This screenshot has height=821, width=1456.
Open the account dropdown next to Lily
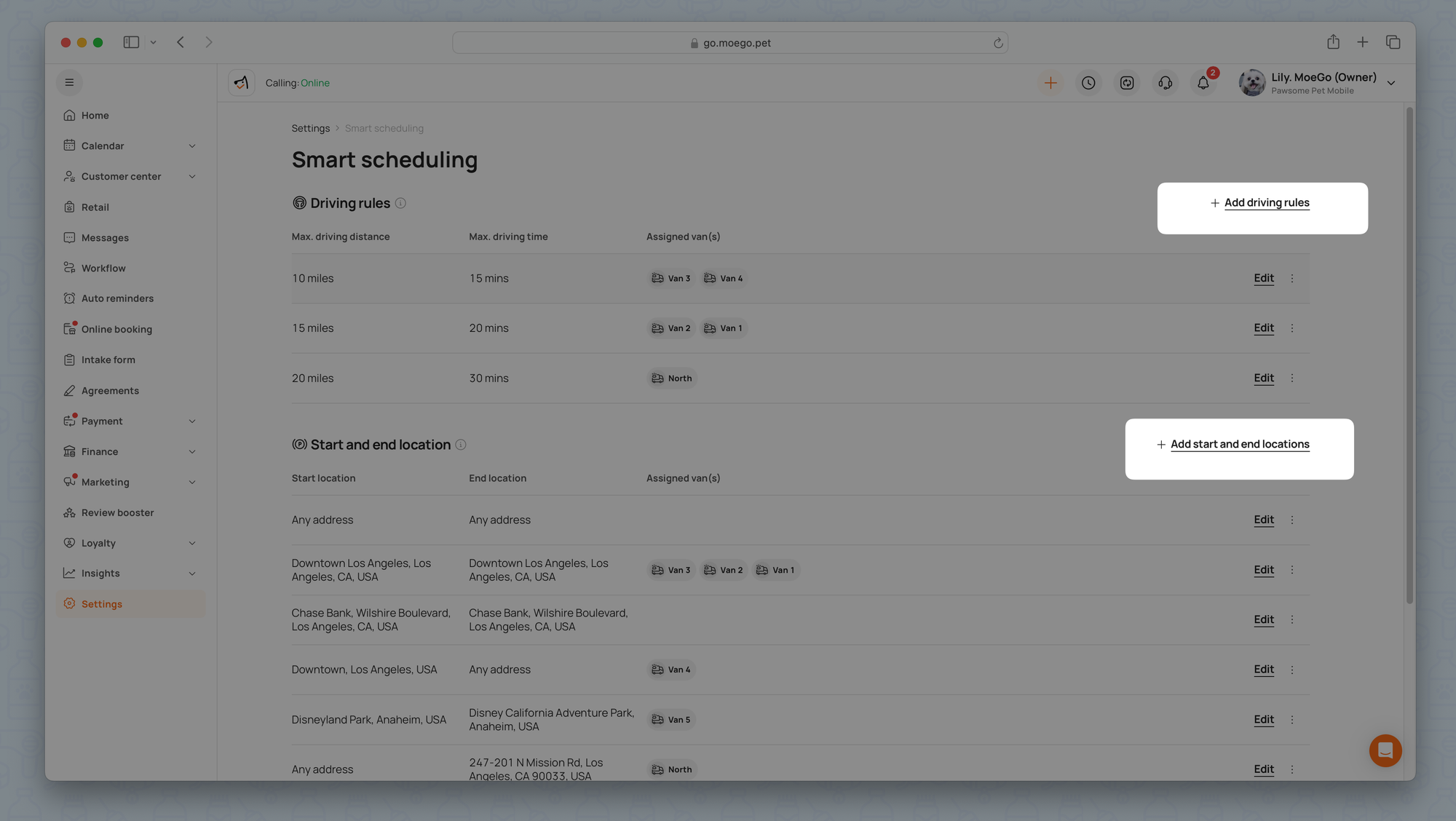tap(1390, 83)
